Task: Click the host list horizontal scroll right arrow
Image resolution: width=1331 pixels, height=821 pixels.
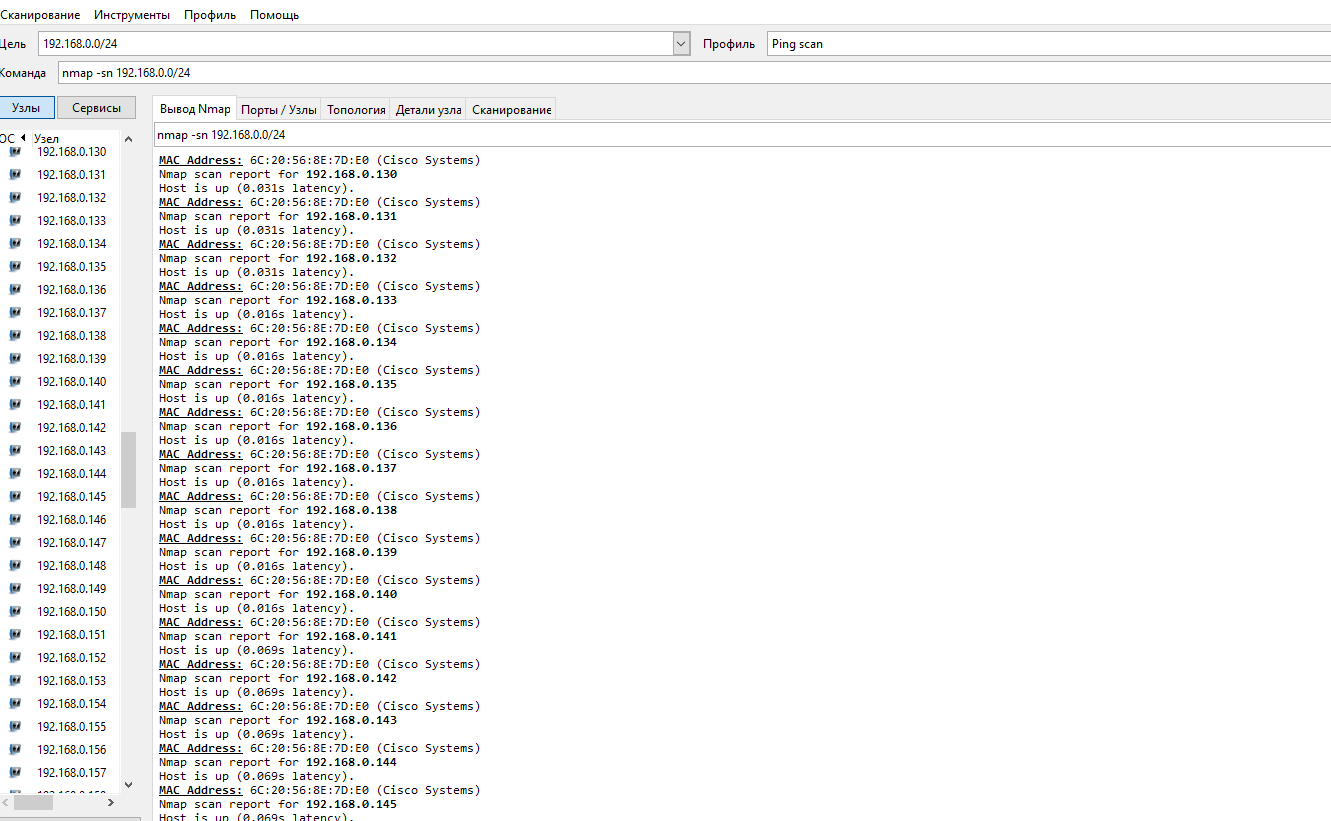Action: tap(111, 802)
